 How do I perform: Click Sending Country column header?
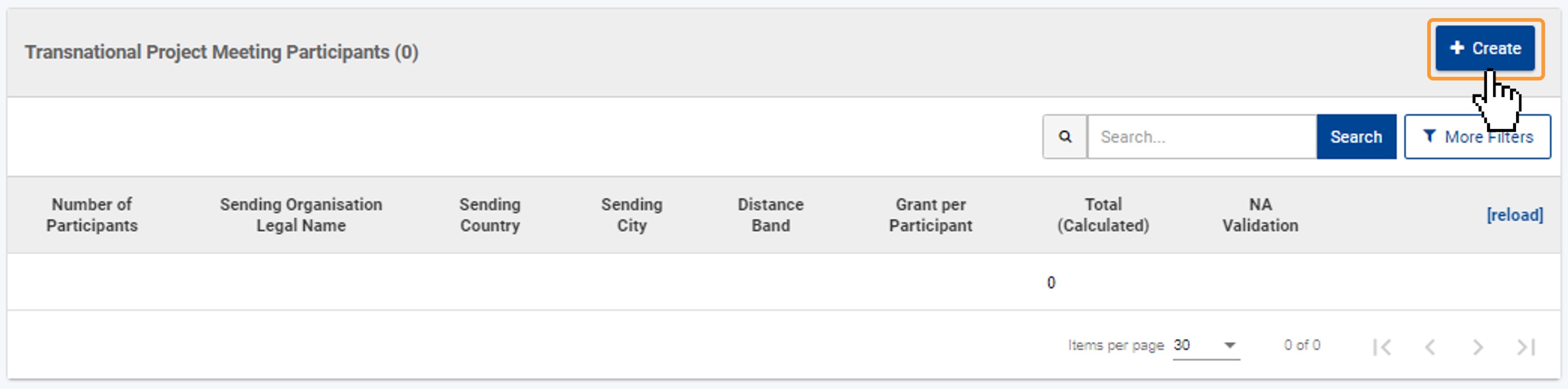pos(490,215)
